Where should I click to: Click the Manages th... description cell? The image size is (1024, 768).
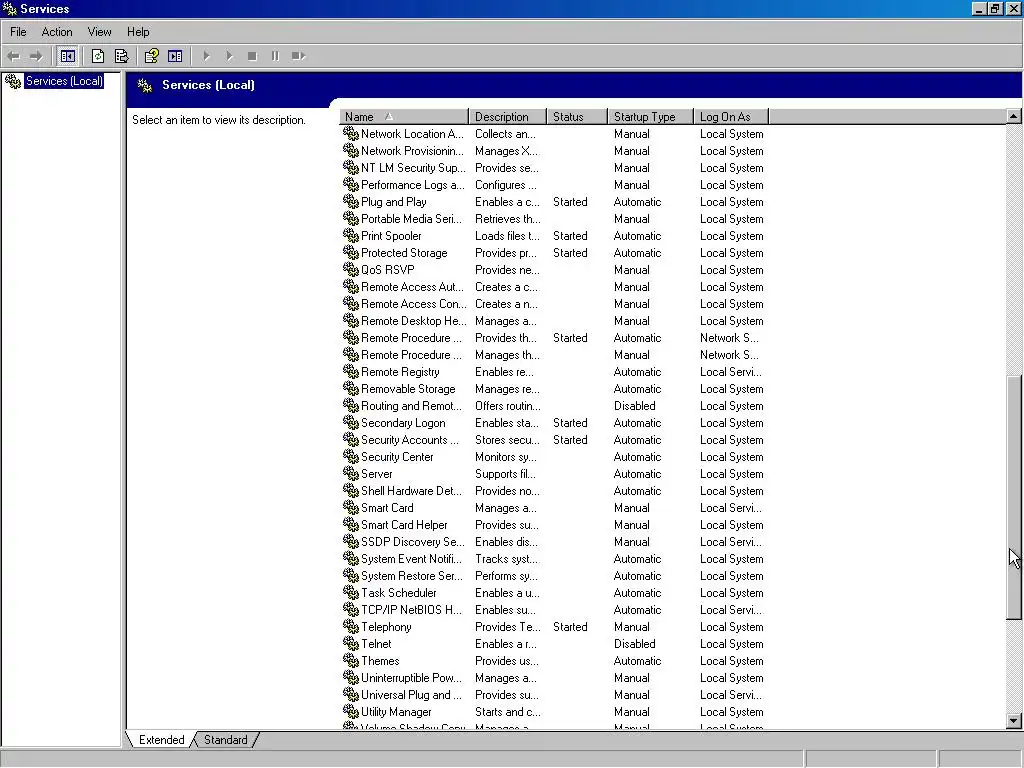click(x=507, y=355)
